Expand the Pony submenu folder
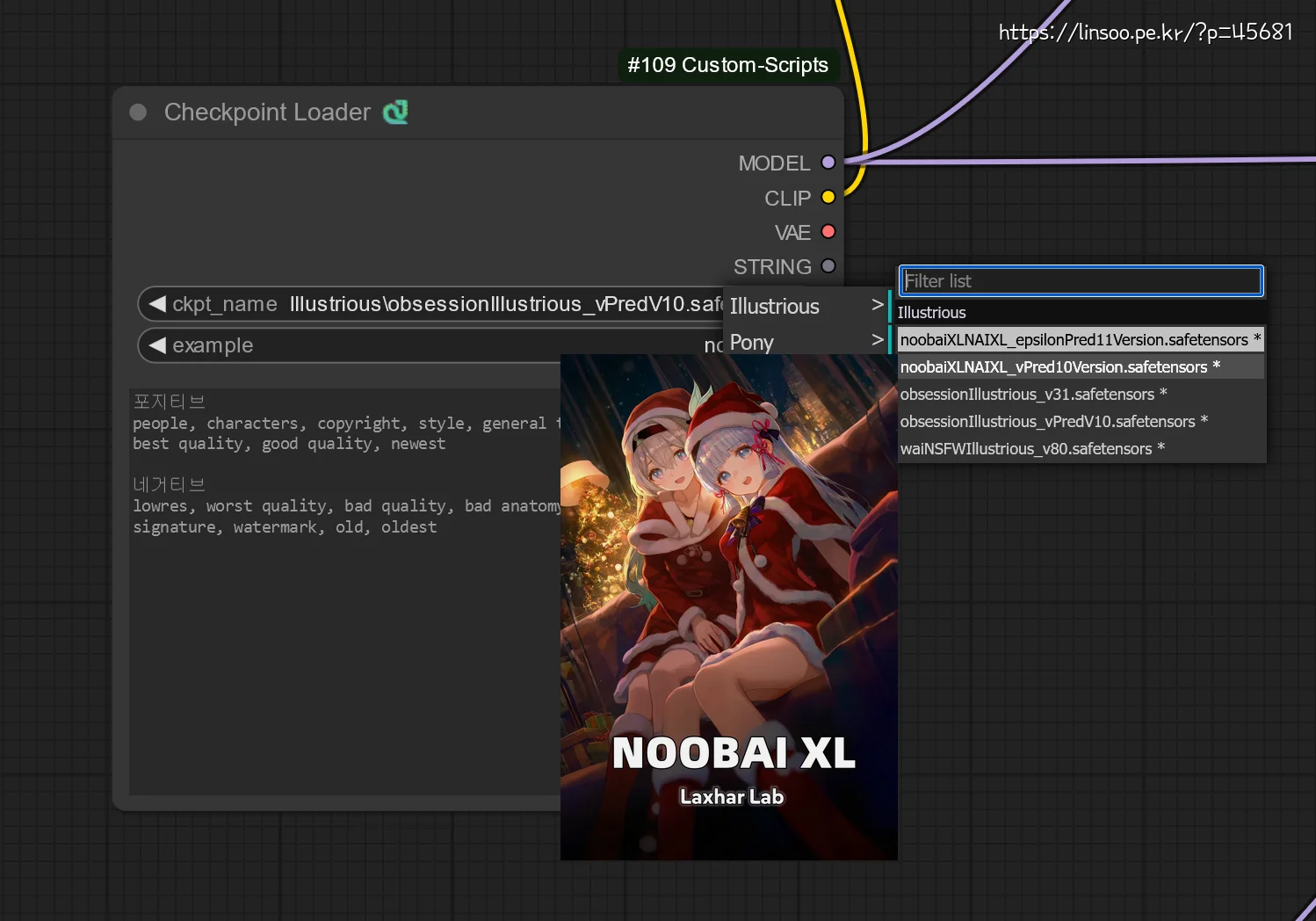Viewport: 1316px width, 921px height. coord(806,342)
